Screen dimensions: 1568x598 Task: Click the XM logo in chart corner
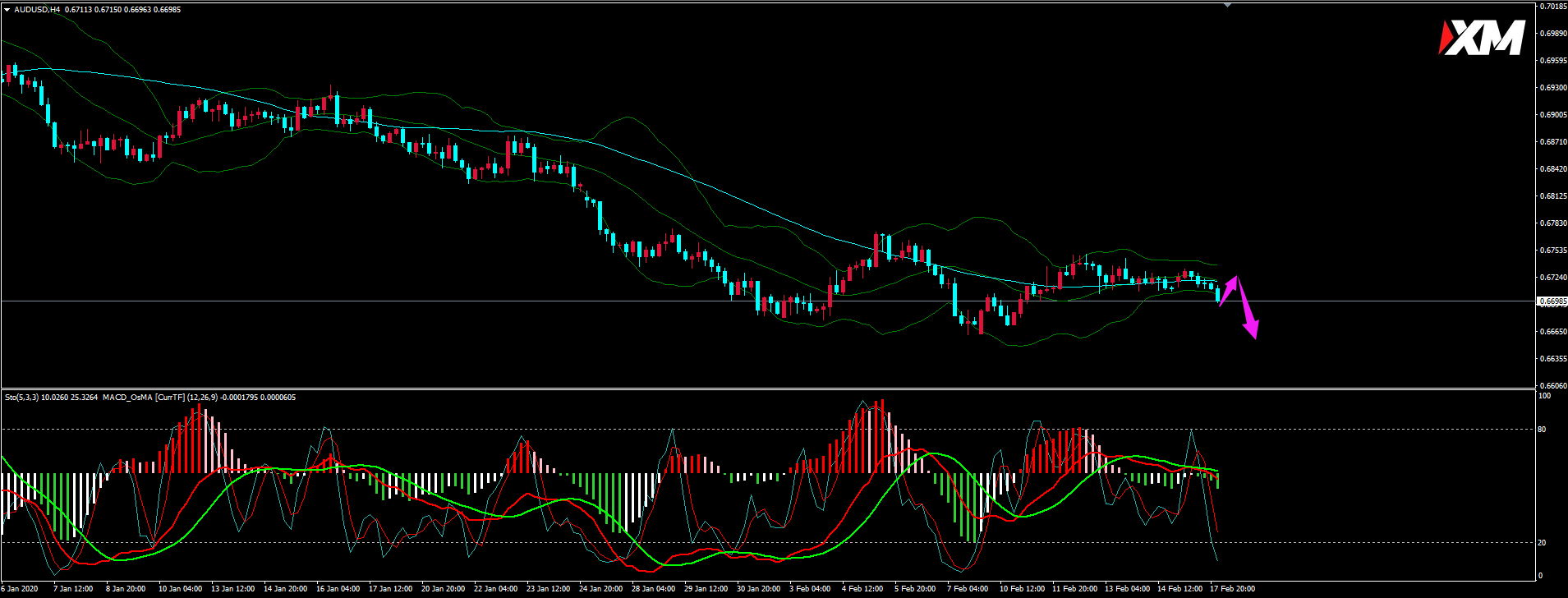[1482, 39]
